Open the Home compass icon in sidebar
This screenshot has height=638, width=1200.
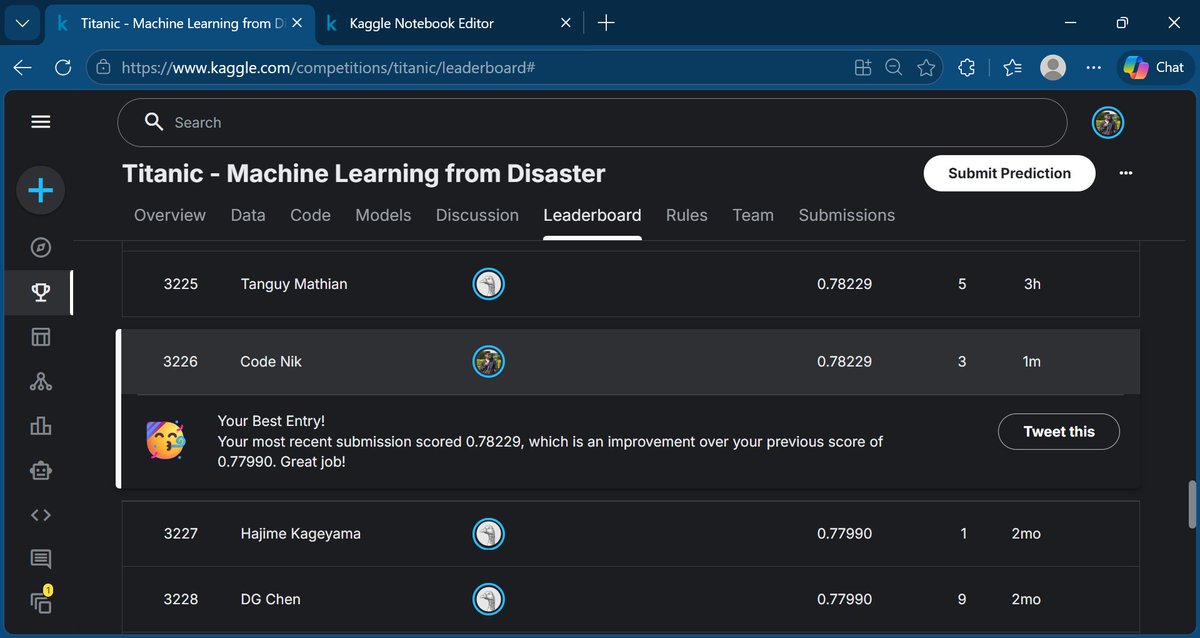point(40,247)
